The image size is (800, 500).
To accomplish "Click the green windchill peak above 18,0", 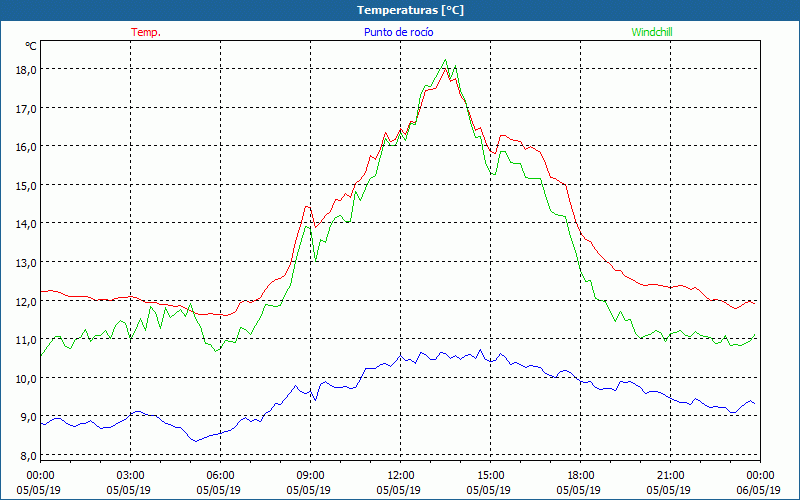I will 445,60.
